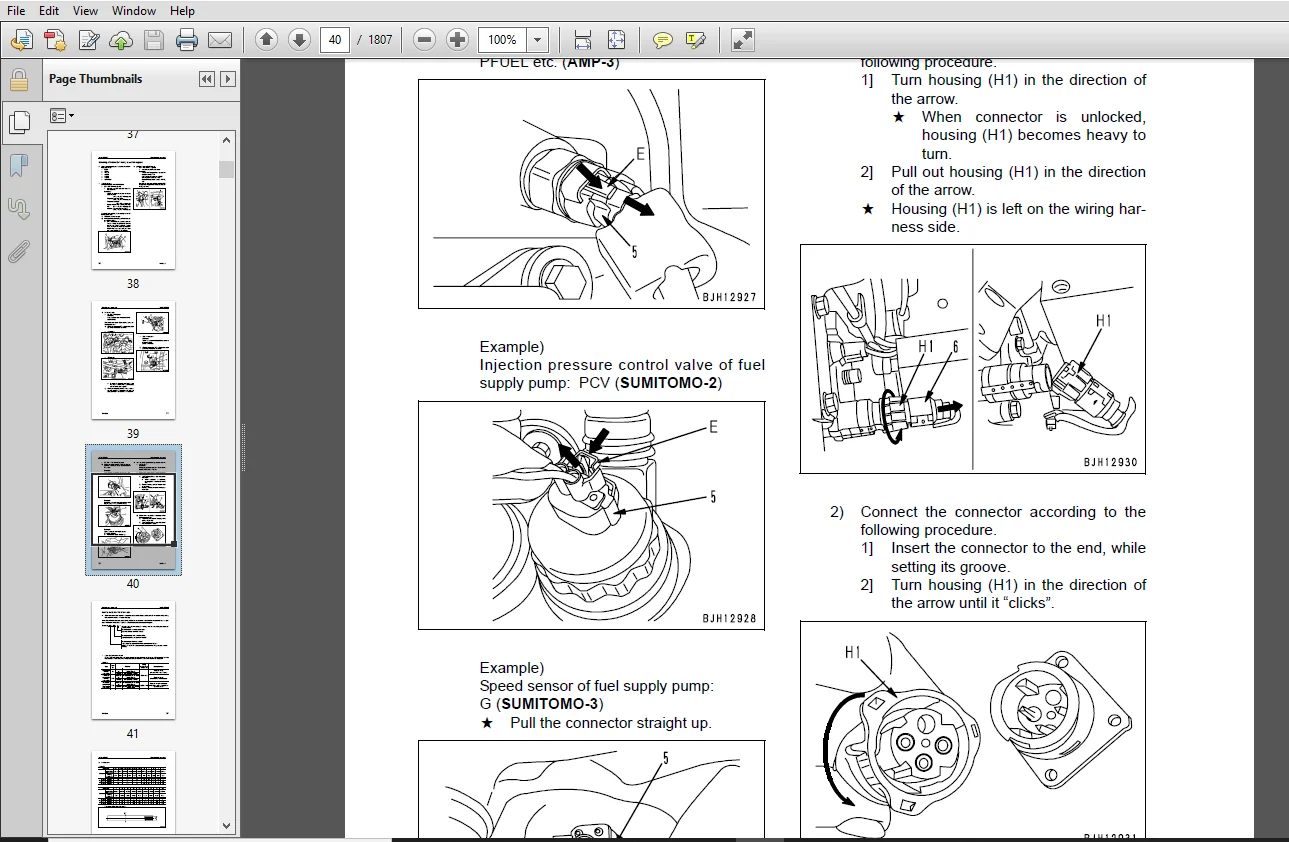1289x842 pixels.
Task: Click the email envelope icon
Action: (x=220, y=40)
